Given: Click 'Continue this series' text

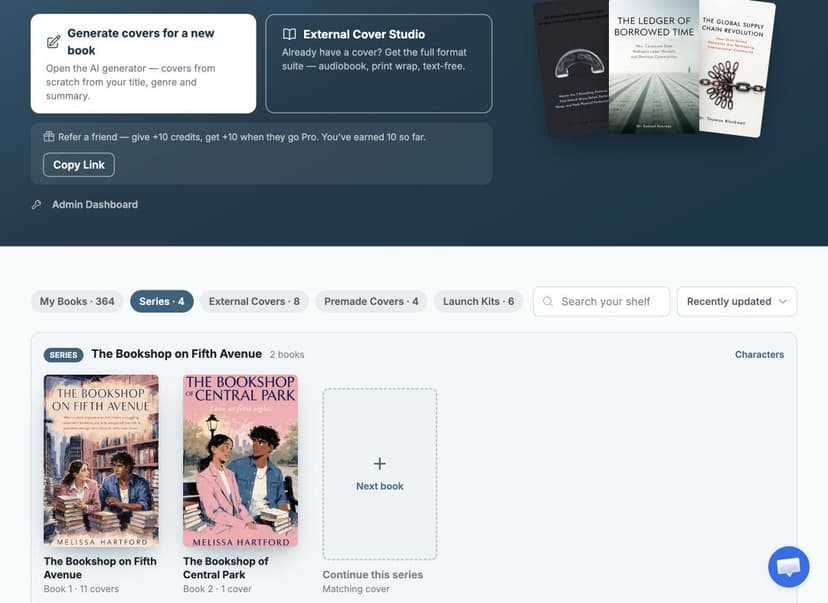Looking at the screenshot, I should (373, 574).
